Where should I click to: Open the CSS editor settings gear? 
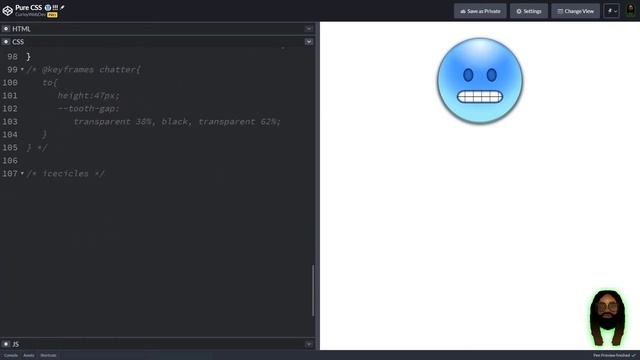coord(6,42)
